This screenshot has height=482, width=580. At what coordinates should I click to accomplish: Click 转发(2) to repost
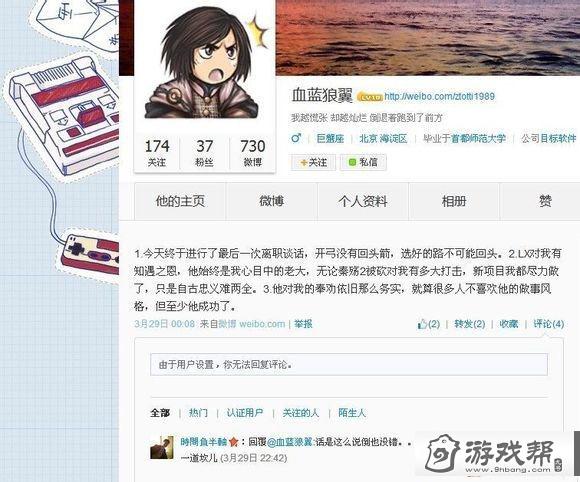(469, 324)
